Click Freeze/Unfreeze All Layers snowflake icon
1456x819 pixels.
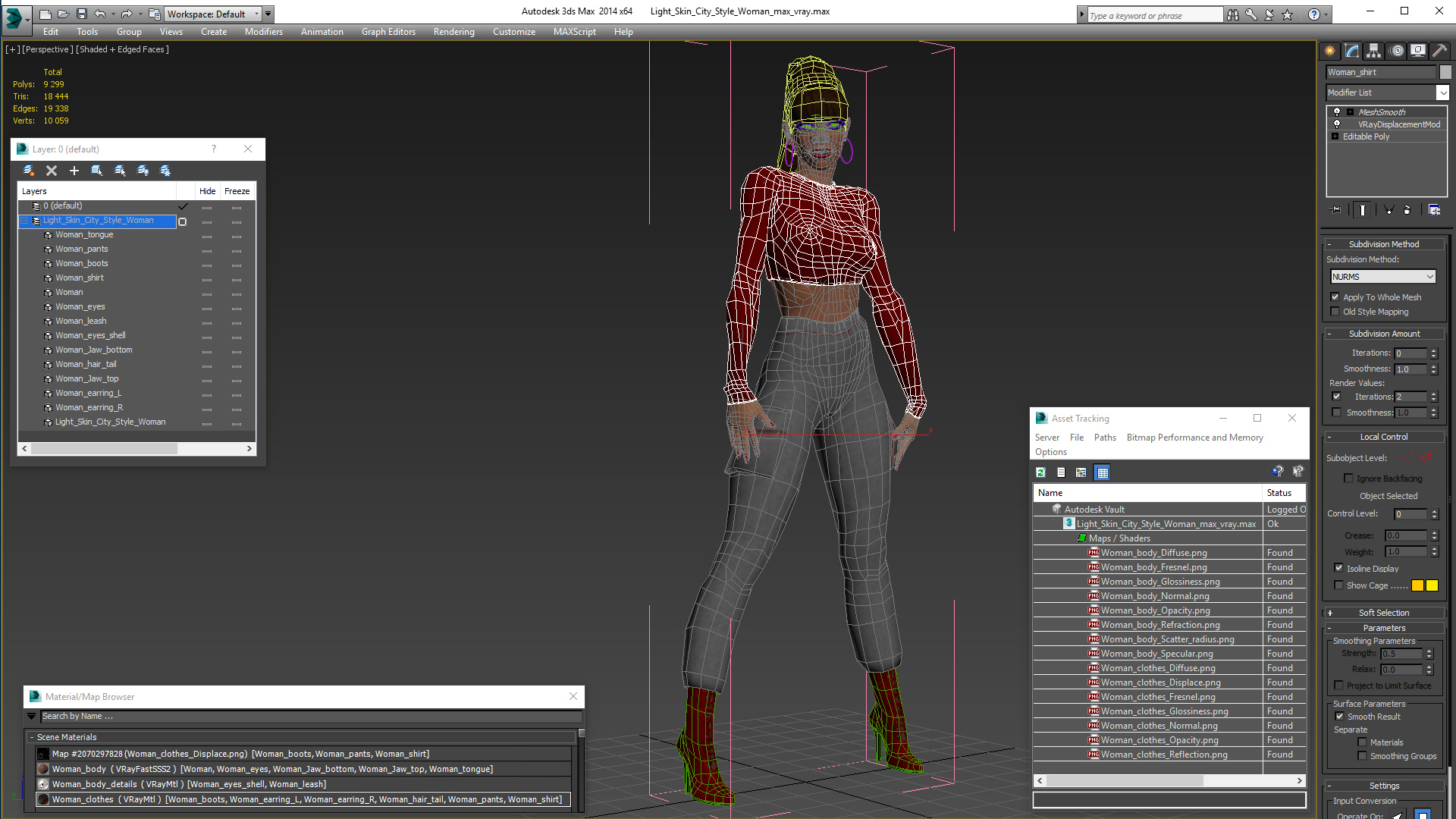click(165, 171)
